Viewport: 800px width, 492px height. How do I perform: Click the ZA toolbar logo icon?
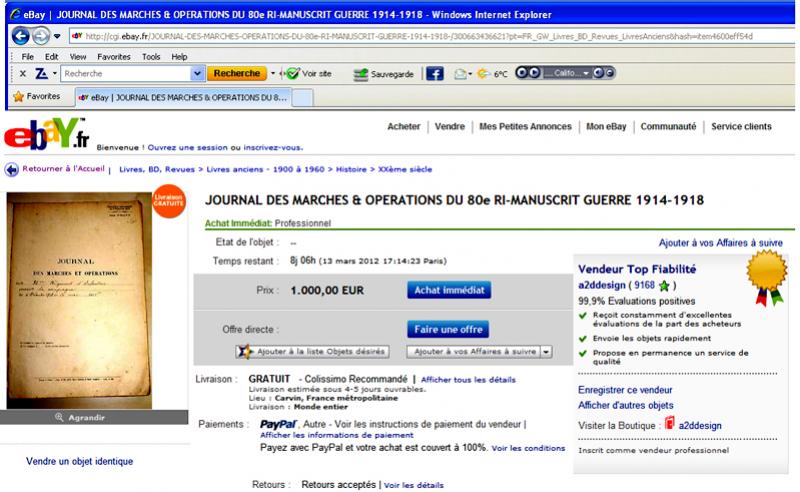41,74
